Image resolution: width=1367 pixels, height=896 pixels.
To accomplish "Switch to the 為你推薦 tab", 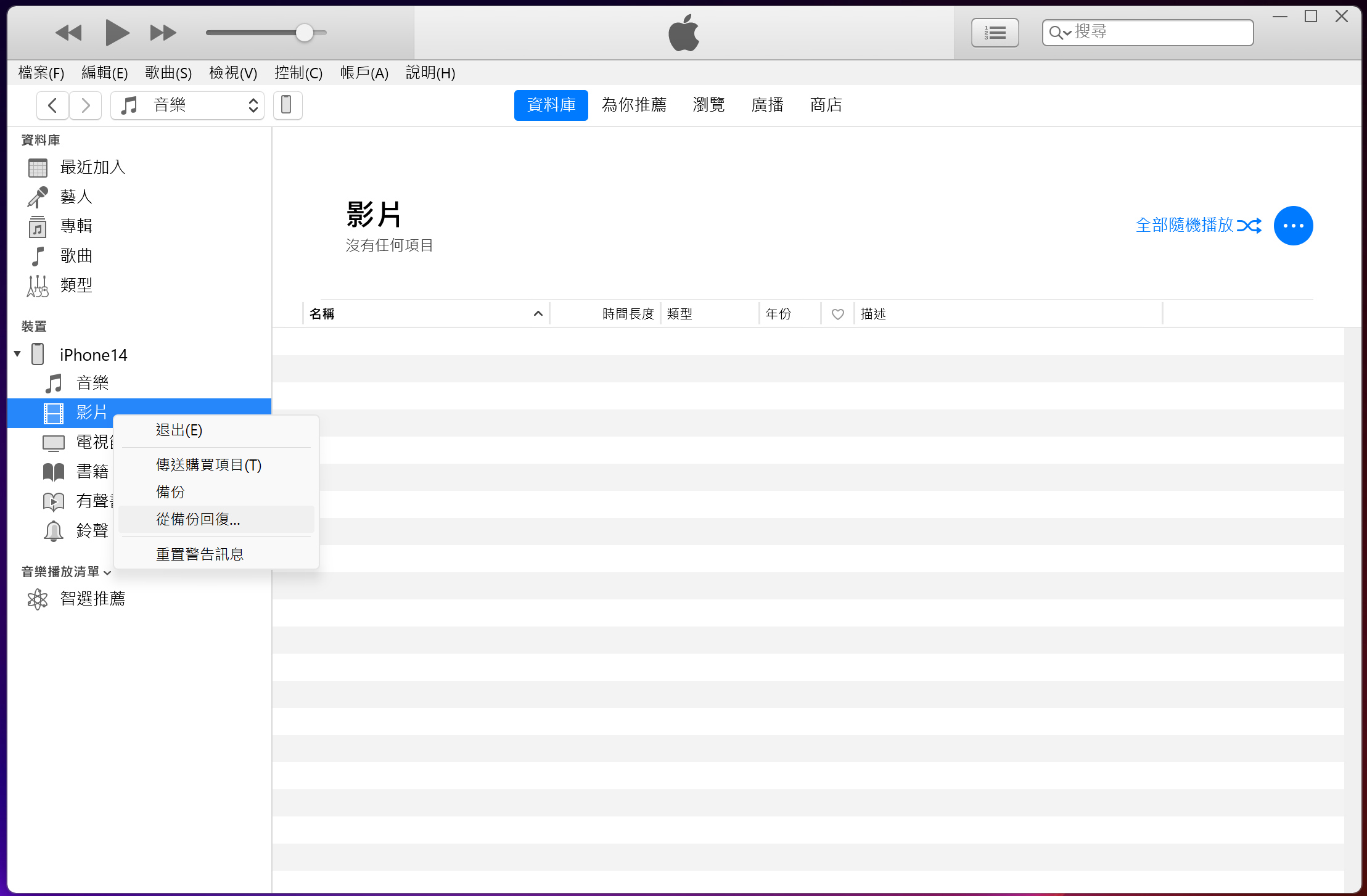I will pos(634,105).
